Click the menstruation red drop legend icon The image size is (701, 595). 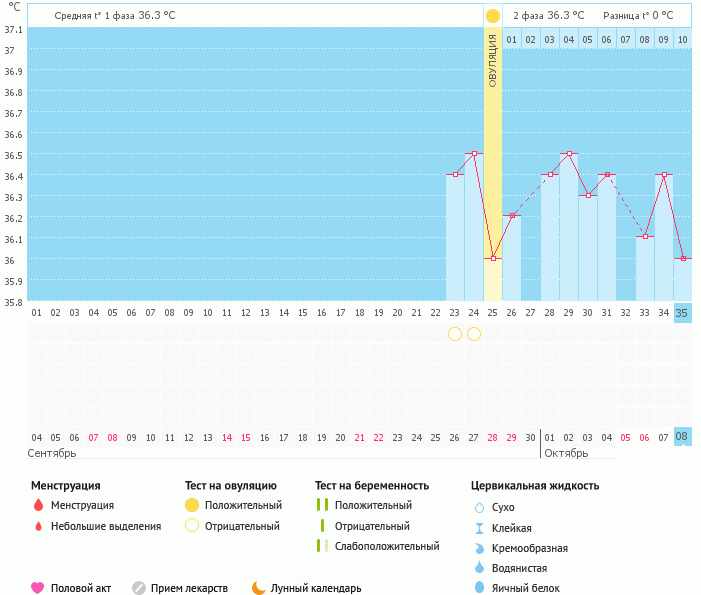click(38, 506)
